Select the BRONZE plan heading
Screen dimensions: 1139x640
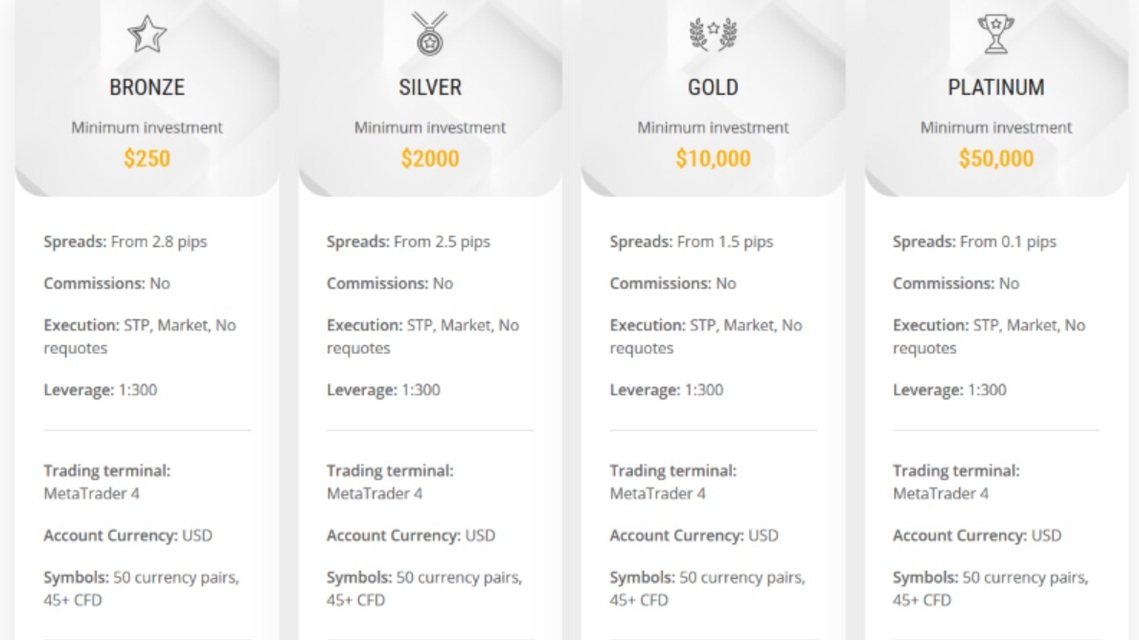[147, 87]
